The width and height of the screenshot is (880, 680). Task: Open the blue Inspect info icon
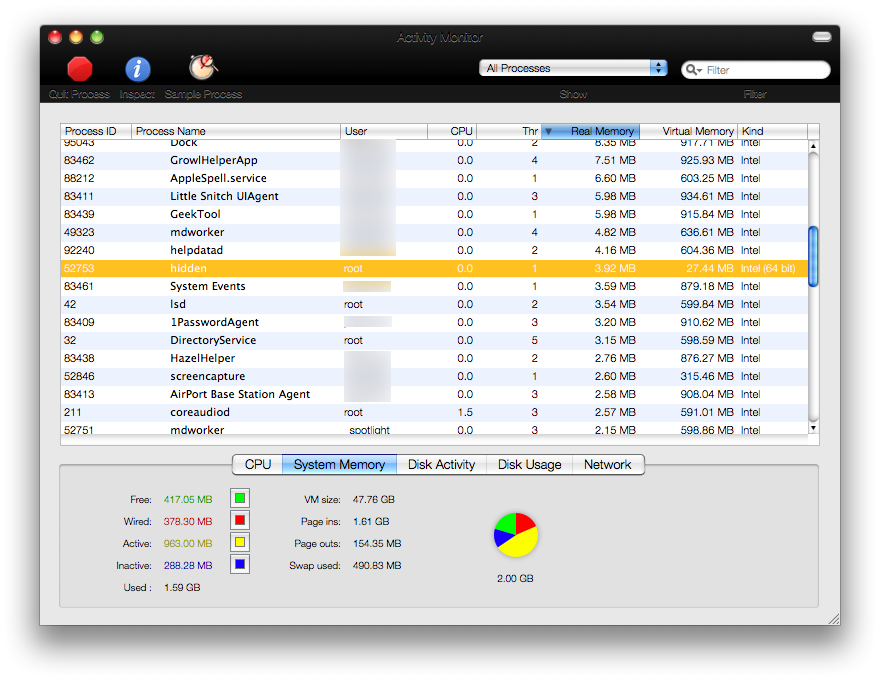point(138,70)
